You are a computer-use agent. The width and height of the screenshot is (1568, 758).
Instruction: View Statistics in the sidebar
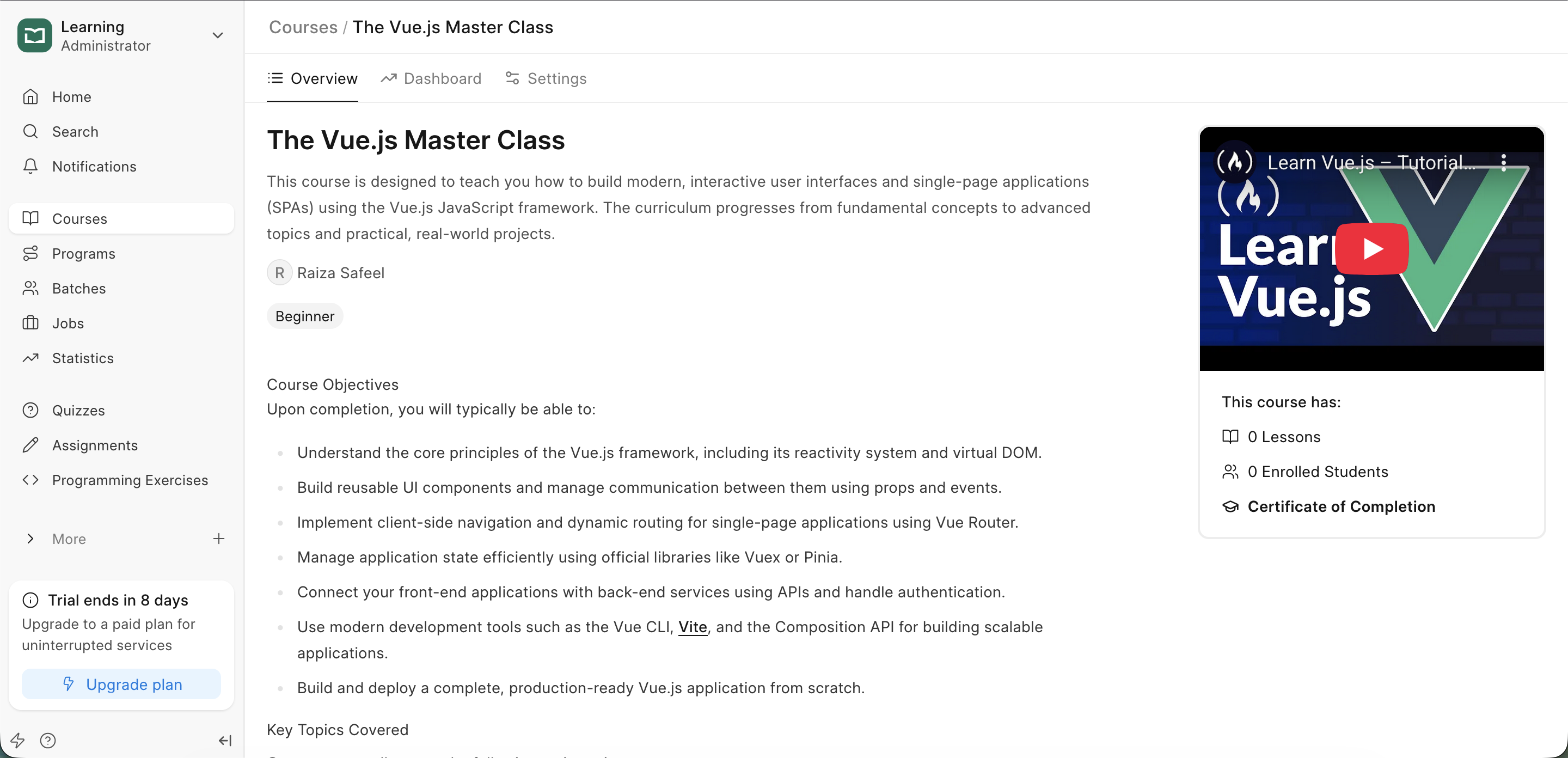83,358
